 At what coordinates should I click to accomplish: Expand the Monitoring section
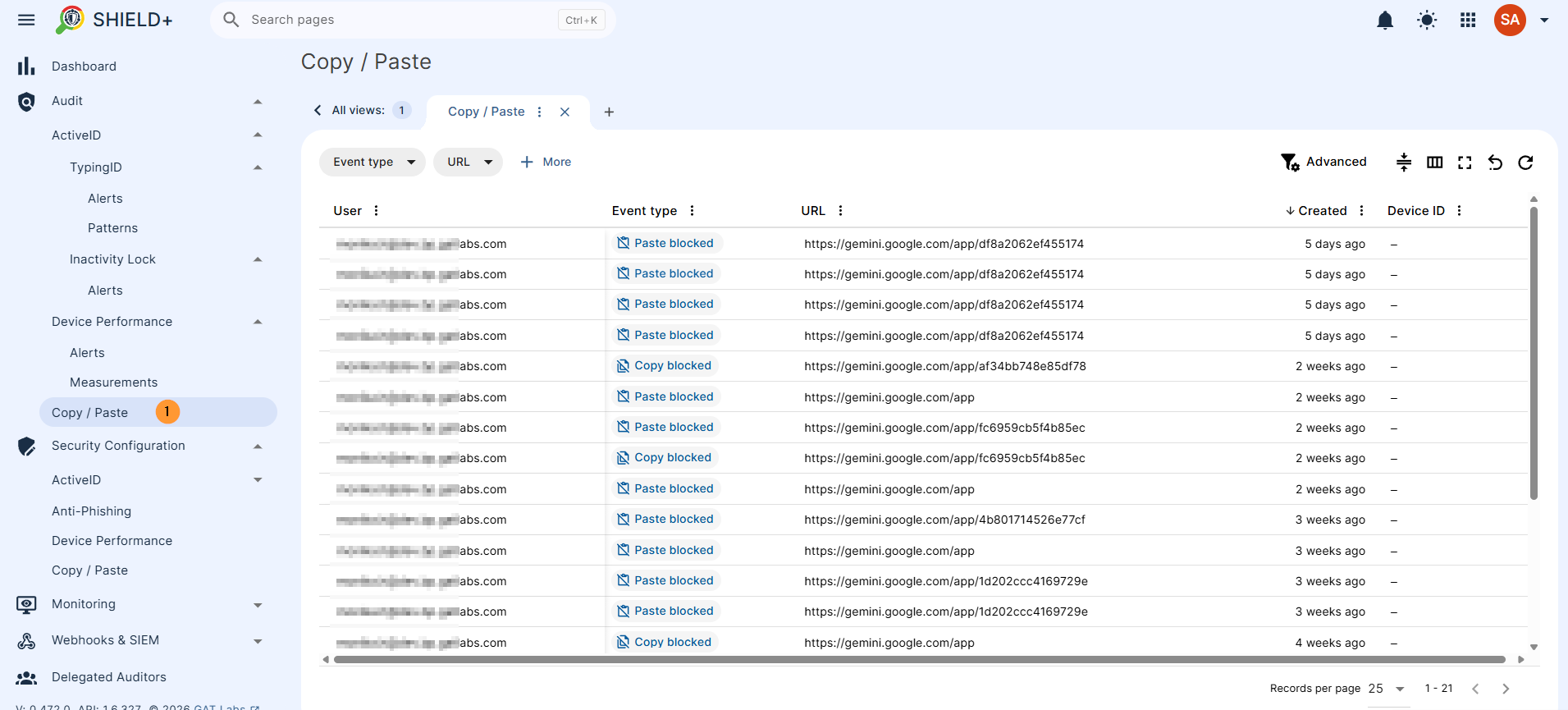[258, 605]
